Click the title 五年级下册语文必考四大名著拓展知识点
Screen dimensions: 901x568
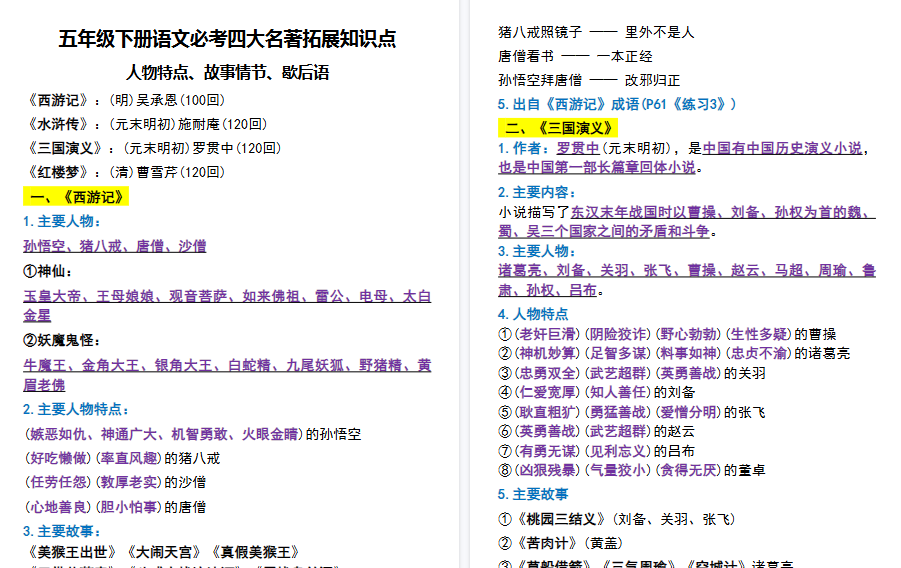pyautogui.click(x=227, y=39)
